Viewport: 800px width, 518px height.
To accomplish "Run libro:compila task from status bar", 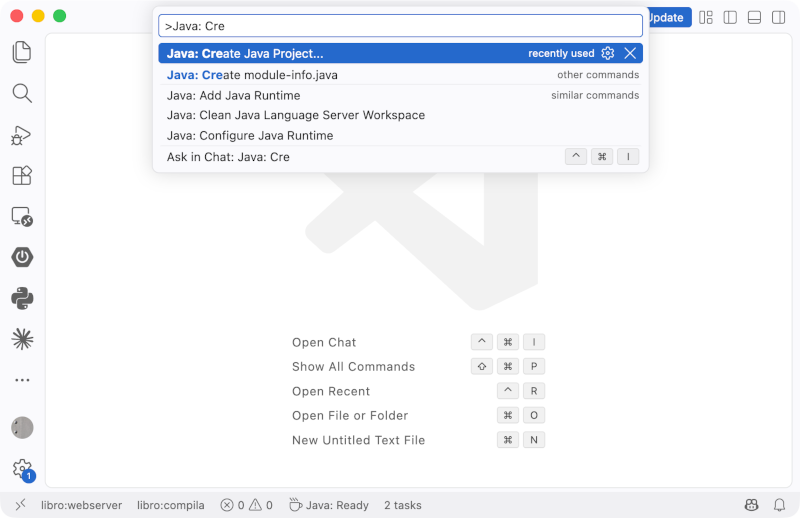I will tap(170, 505).
